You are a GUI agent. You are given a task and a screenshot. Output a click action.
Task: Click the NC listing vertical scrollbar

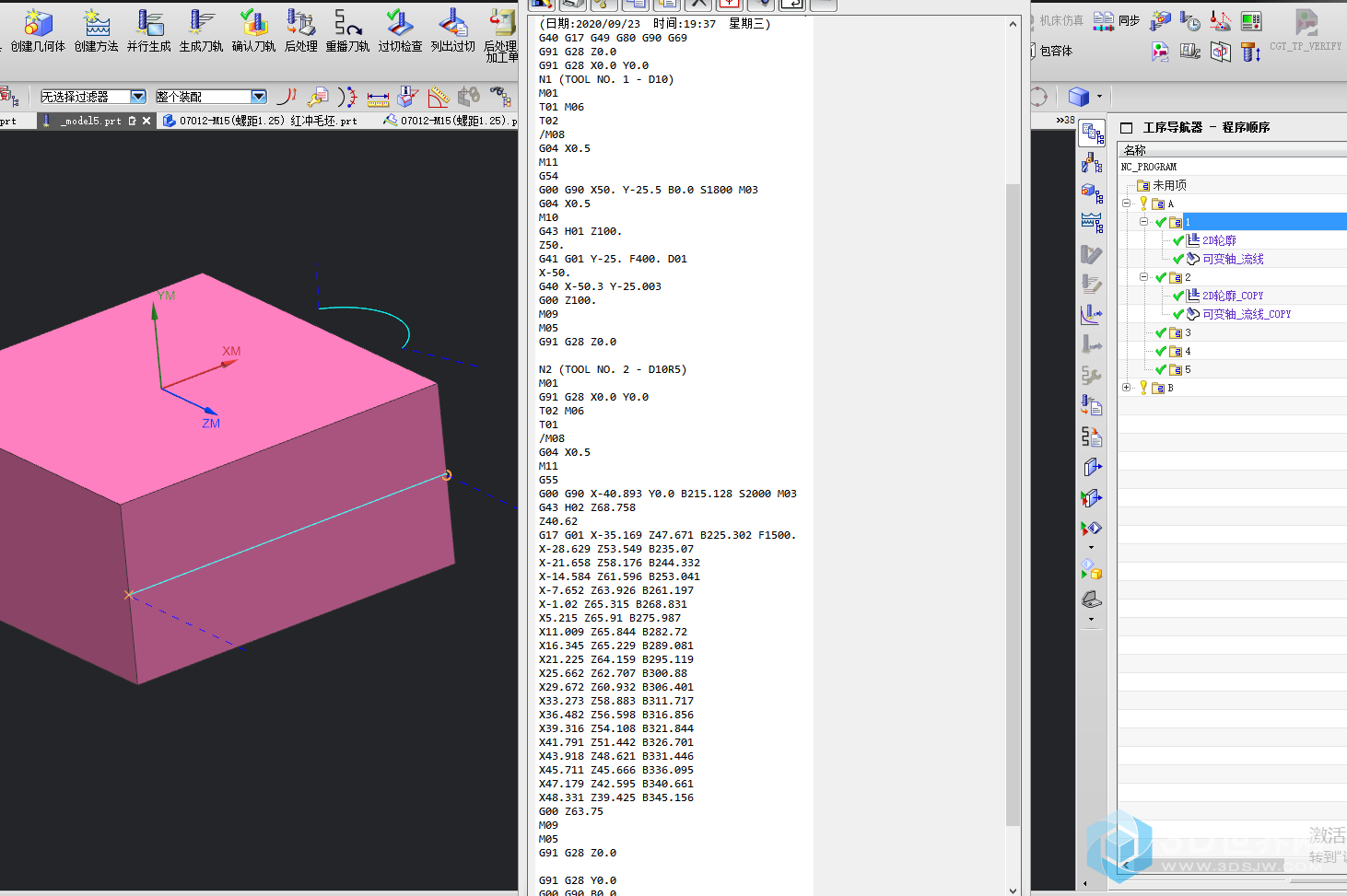[x=1013, y=503]
